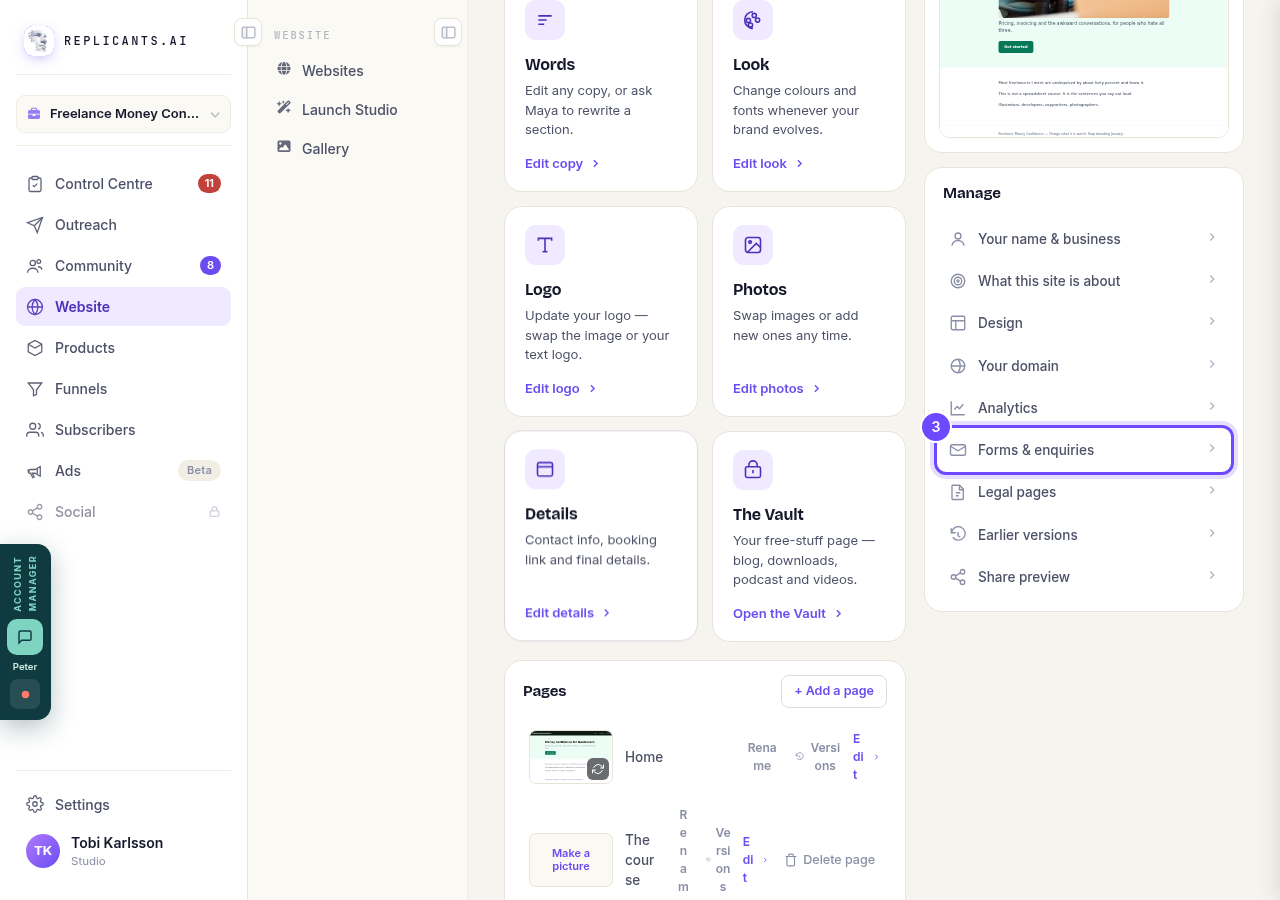Click the Replicants.ai logo icon
The height and width of the screenshot is (900, 1280).
point(39,41)
